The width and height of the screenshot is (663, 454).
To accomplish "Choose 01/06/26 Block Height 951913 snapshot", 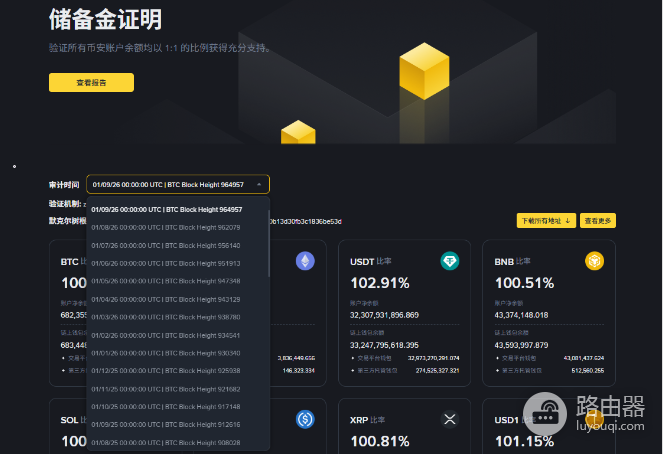I will (x=166, y=263).
